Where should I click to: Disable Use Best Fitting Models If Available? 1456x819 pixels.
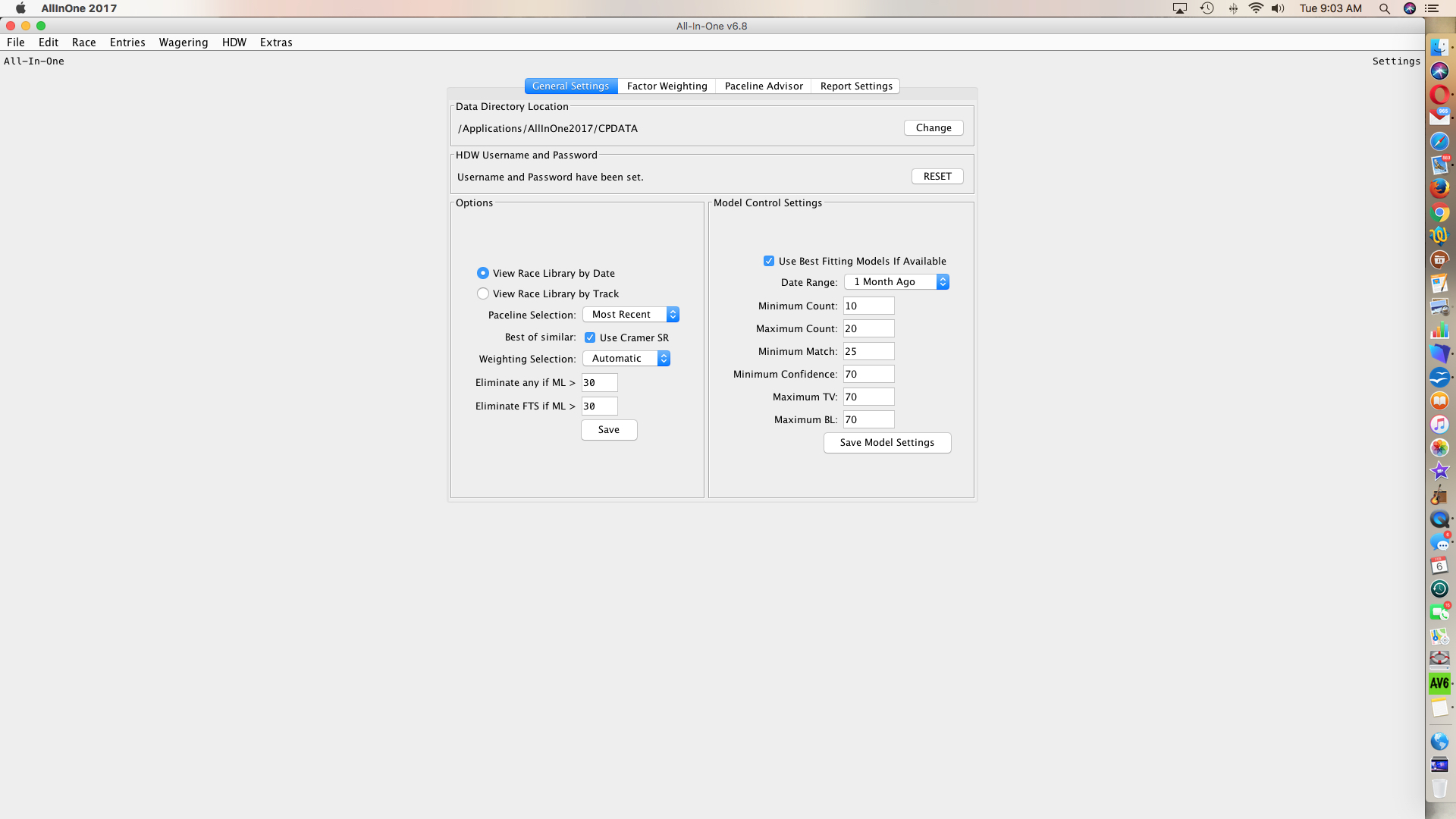769,260
